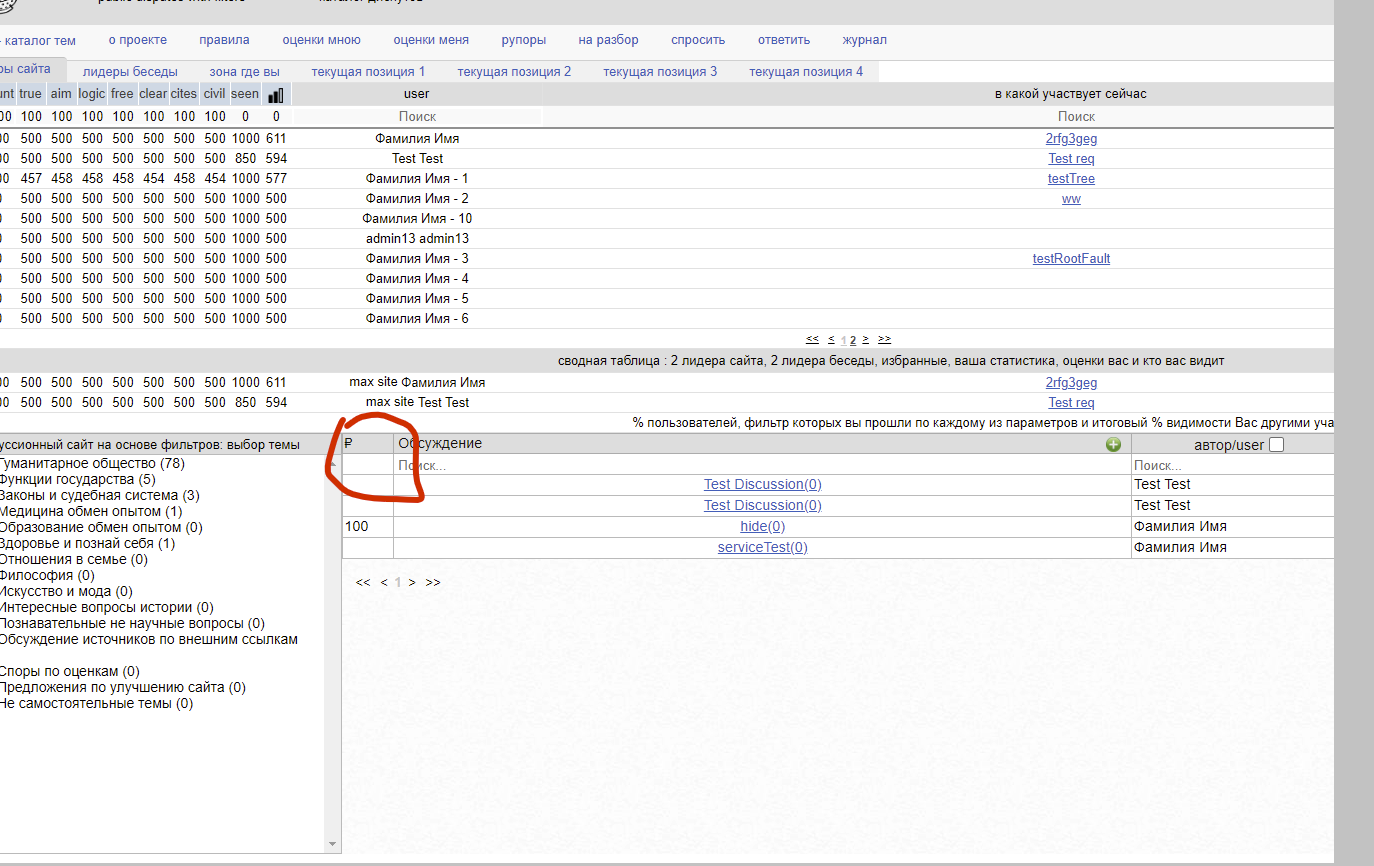
Task: Switch to the 'текущая позиция 2' tab
Action: tap(514, 72)
